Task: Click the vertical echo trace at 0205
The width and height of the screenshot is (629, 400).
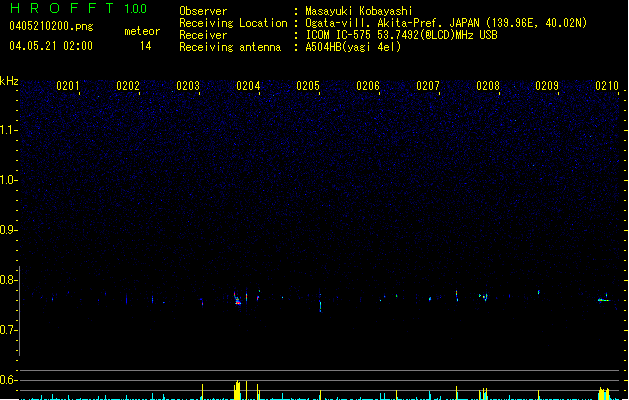Action: tap(320, 303)
